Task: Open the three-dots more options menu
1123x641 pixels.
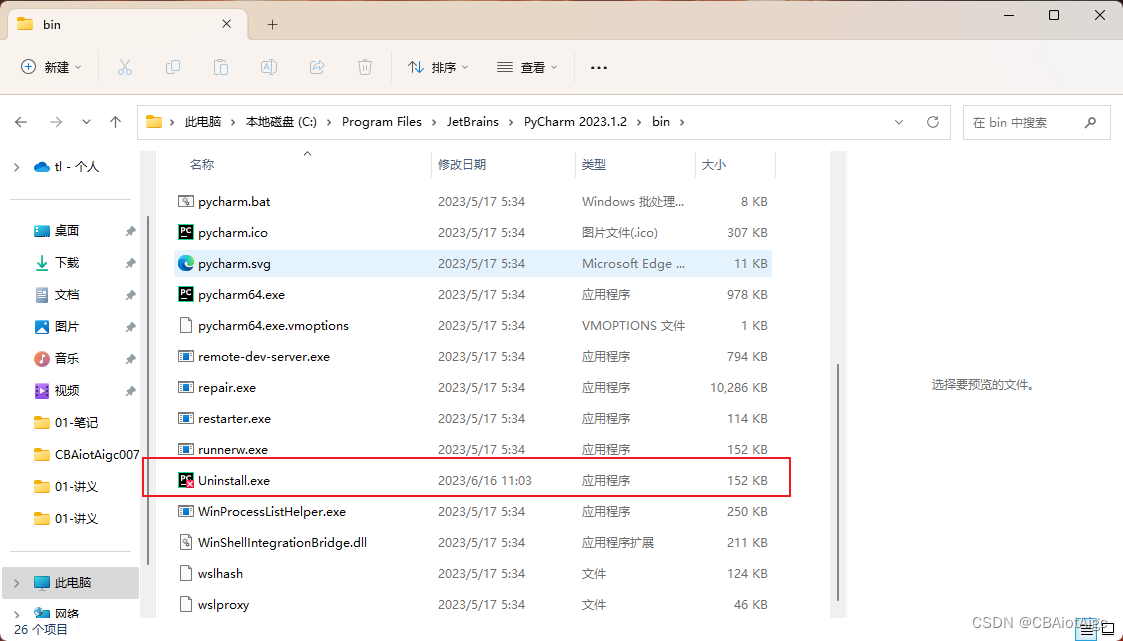Action: 599,67
